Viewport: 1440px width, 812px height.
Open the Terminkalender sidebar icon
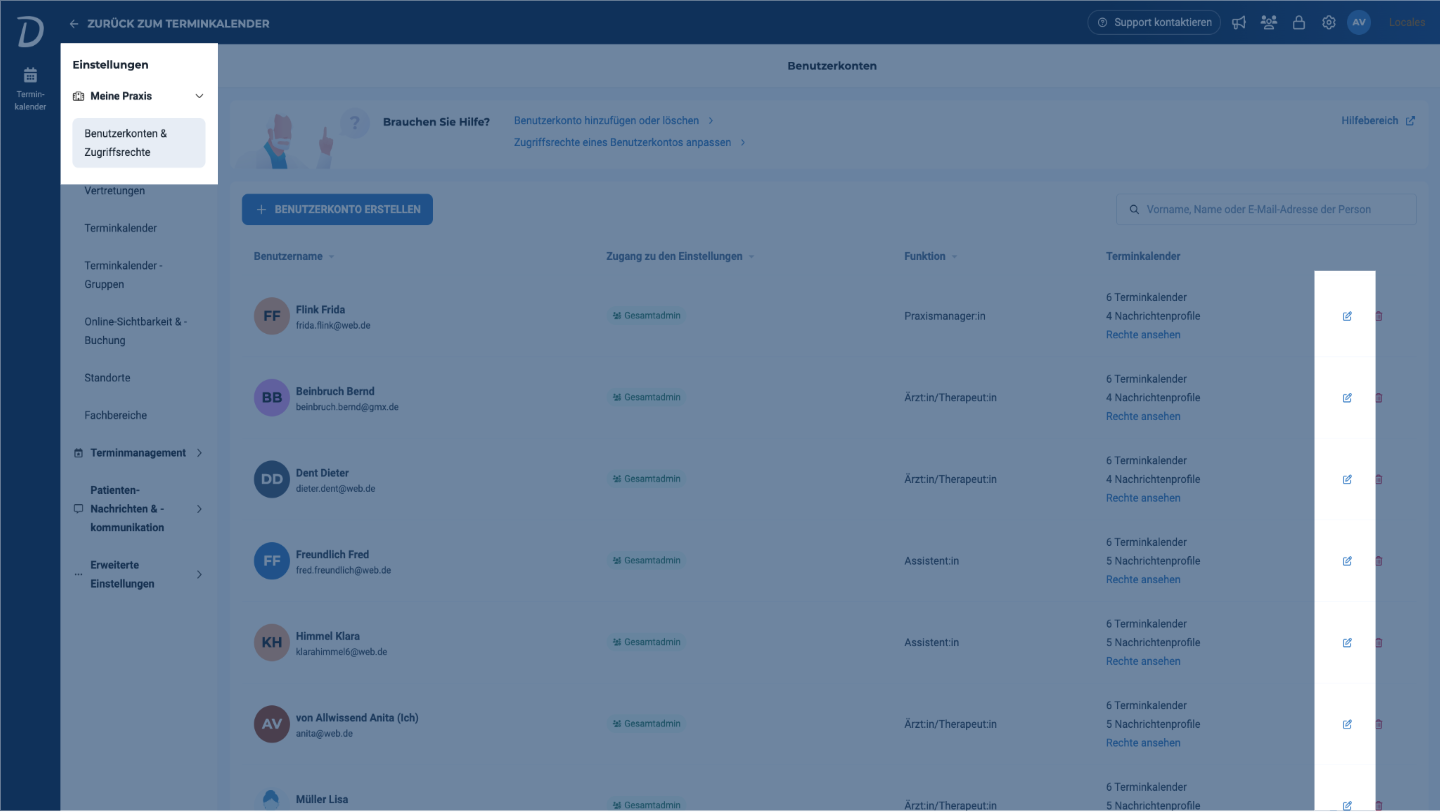(30, 87)
